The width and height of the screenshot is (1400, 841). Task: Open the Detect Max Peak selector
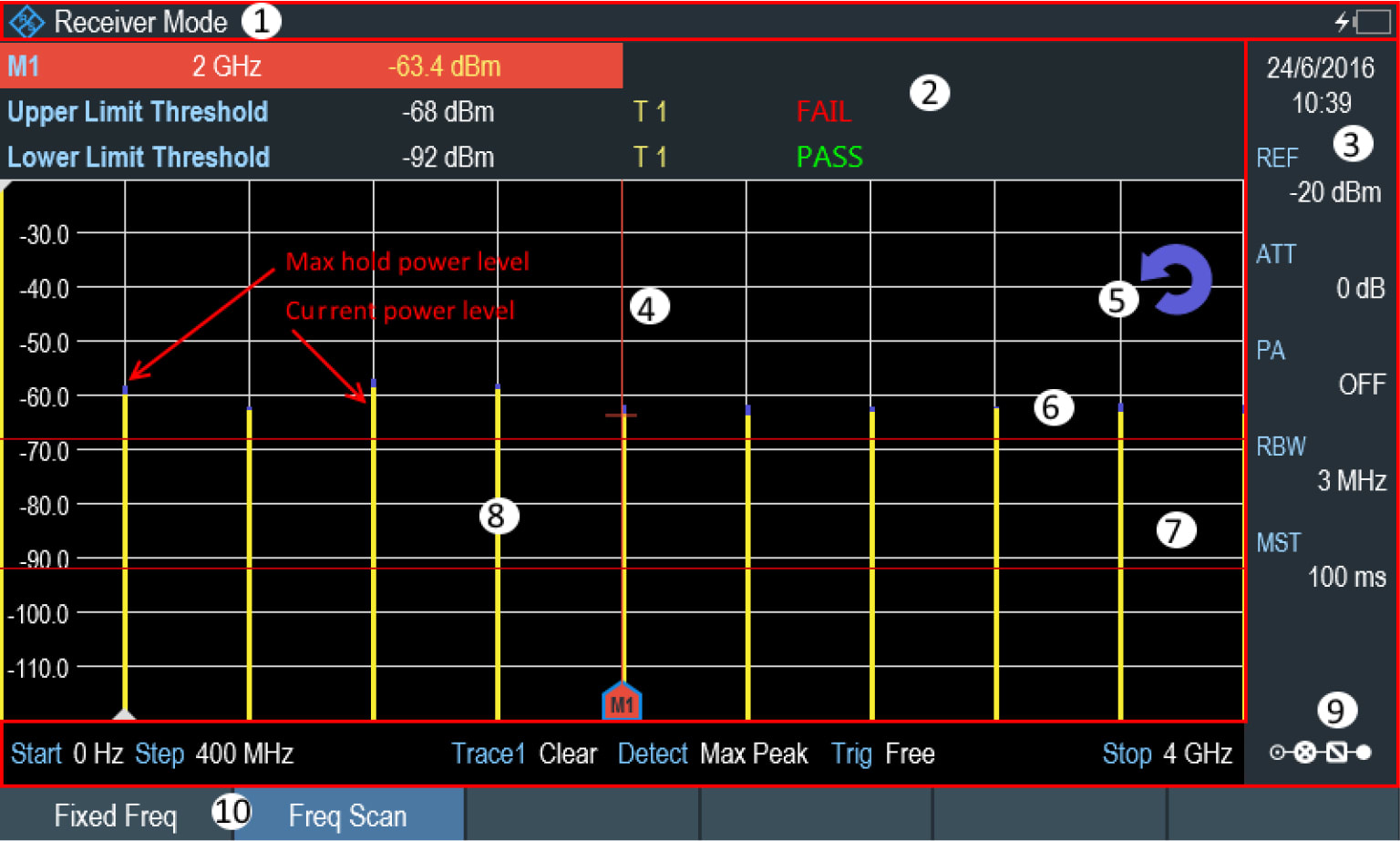pyautogui.click(x=714, y=754)
